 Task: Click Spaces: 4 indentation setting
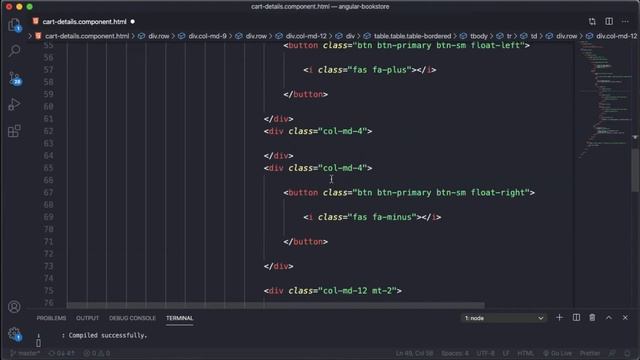[x=455, y=353]
